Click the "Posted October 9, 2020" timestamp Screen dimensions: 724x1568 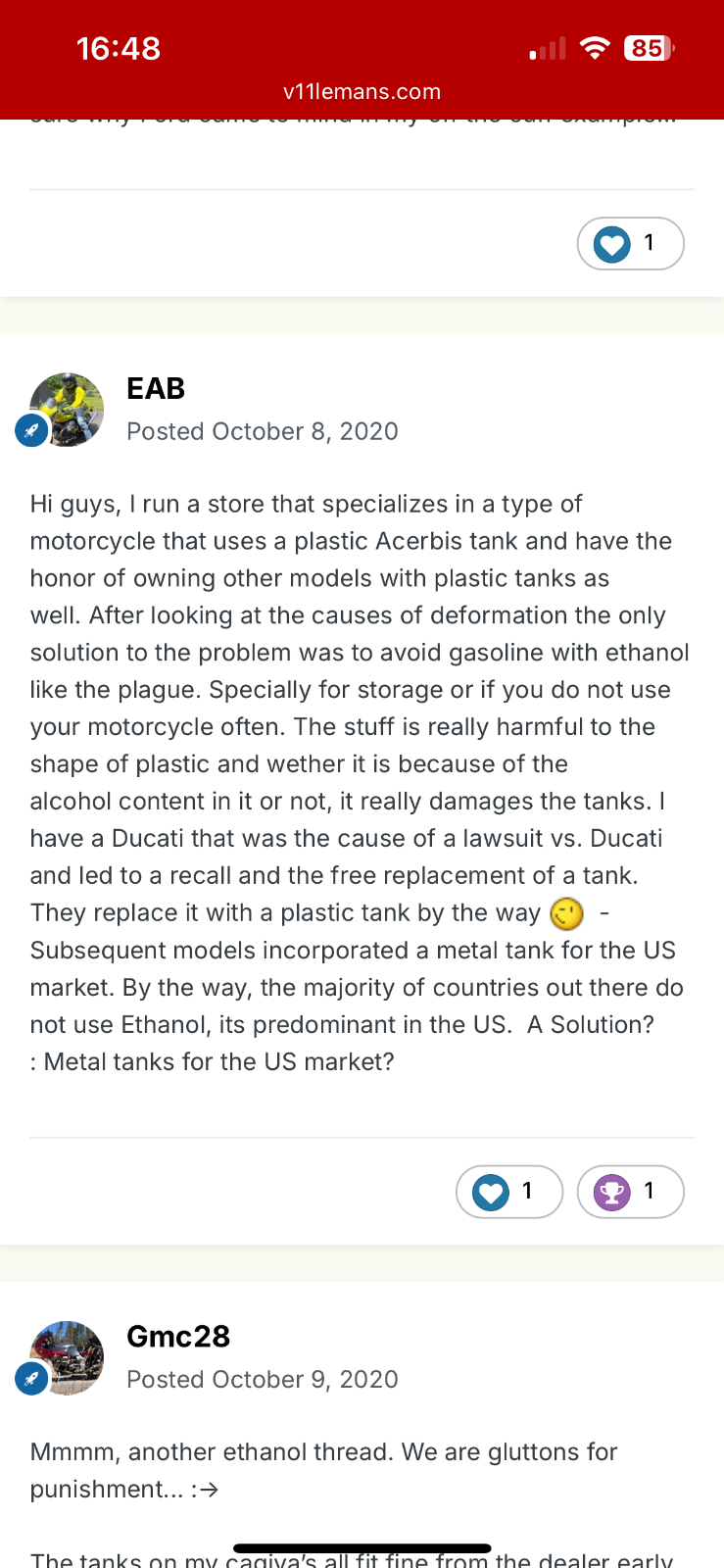click(263, 1380)
